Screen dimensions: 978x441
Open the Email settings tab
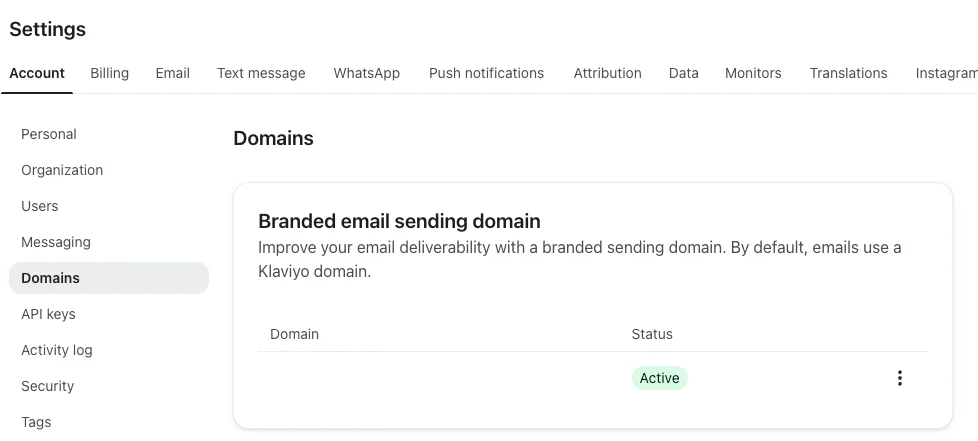click(172, 73)
